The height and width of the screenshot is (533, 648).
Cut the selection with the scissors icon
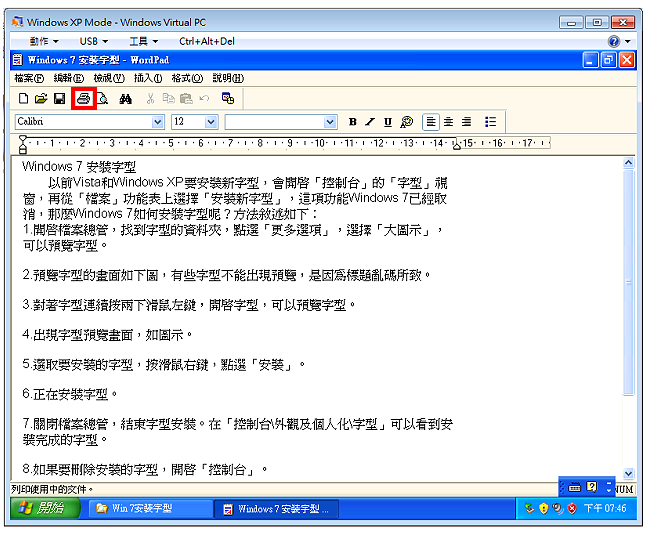click(150, 98)
